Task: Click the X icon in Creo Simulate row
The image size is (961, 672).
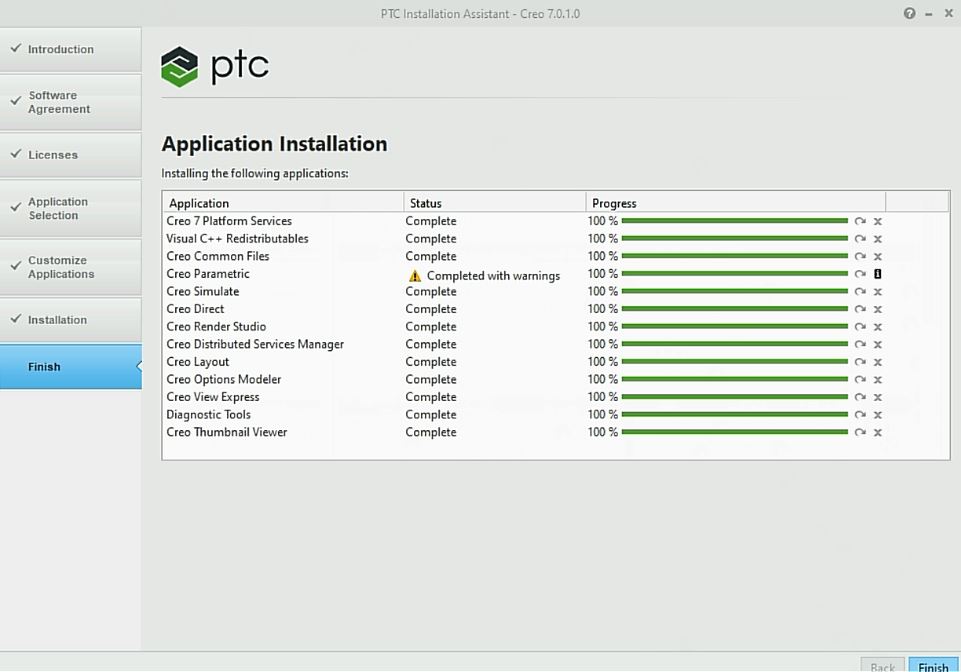Action: (878, 292)
